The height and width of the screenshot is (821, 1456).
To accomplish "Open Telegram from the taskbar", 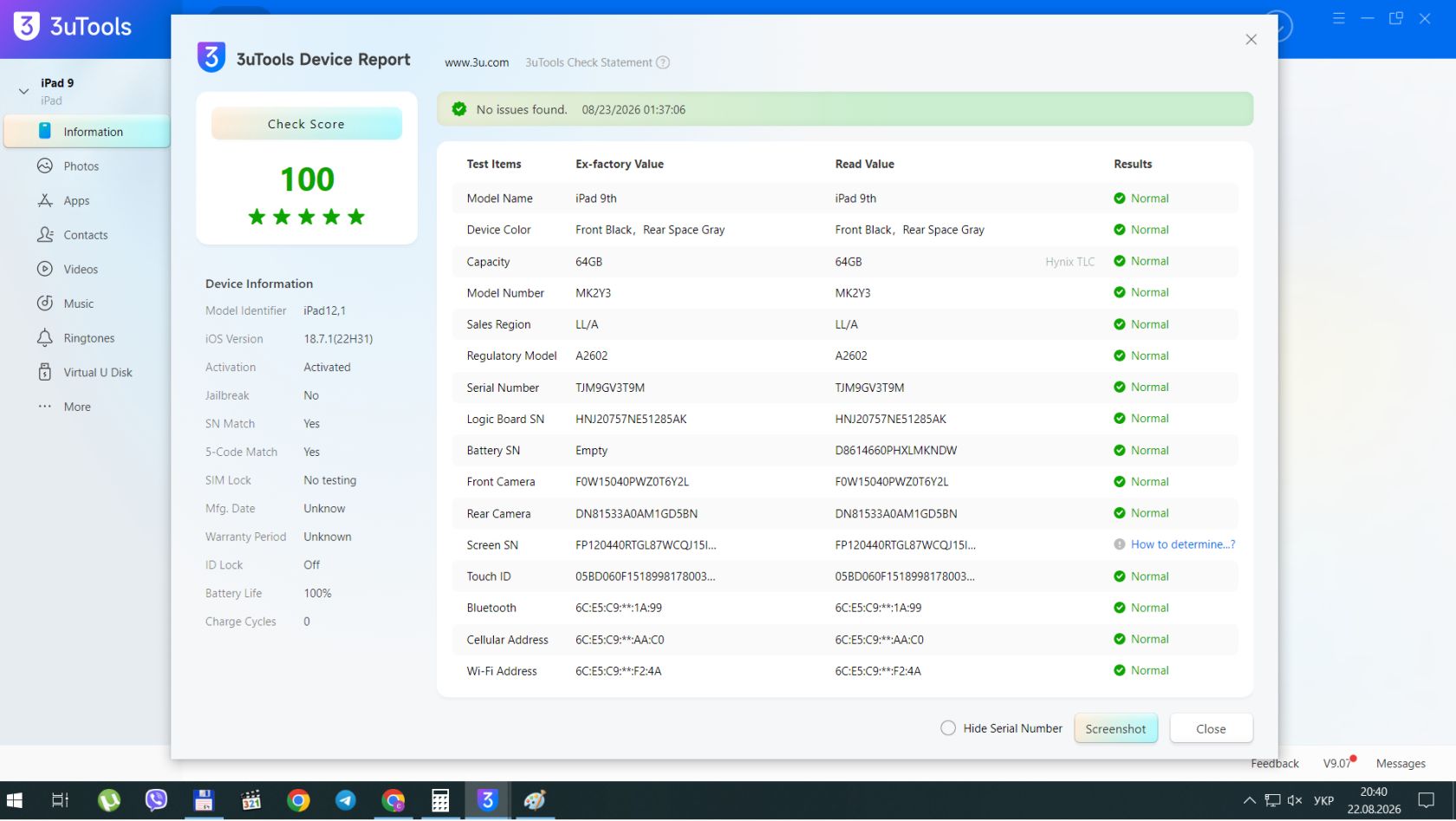I will 346,800.
